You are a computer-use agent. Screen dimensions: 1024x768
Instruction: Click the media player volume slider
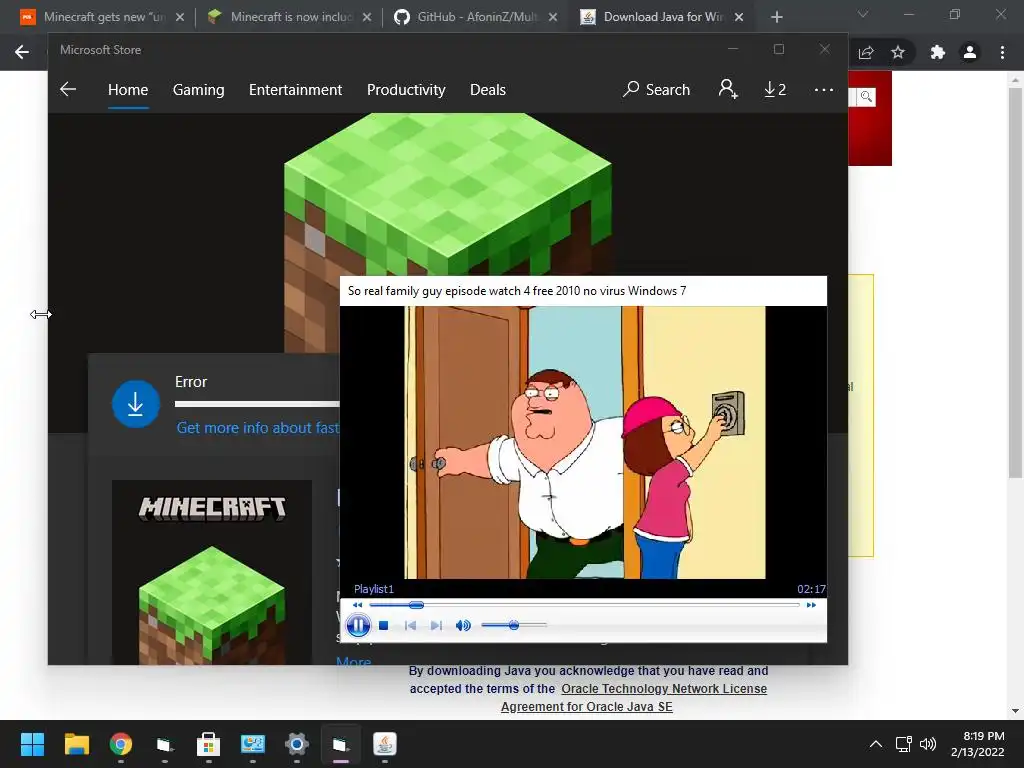514,626
